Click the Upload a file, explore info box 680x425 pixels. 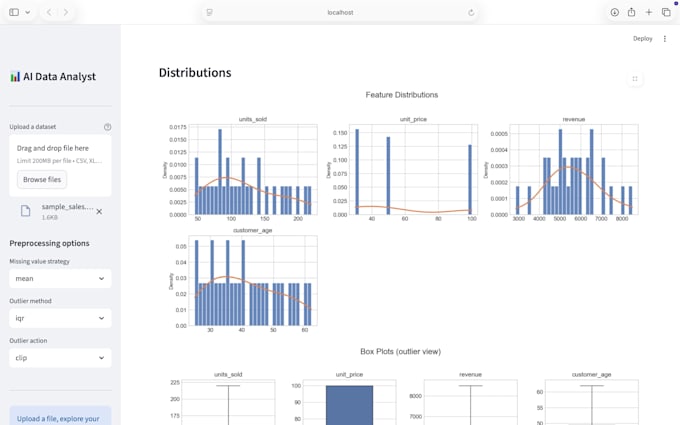[x=60, y=416]
